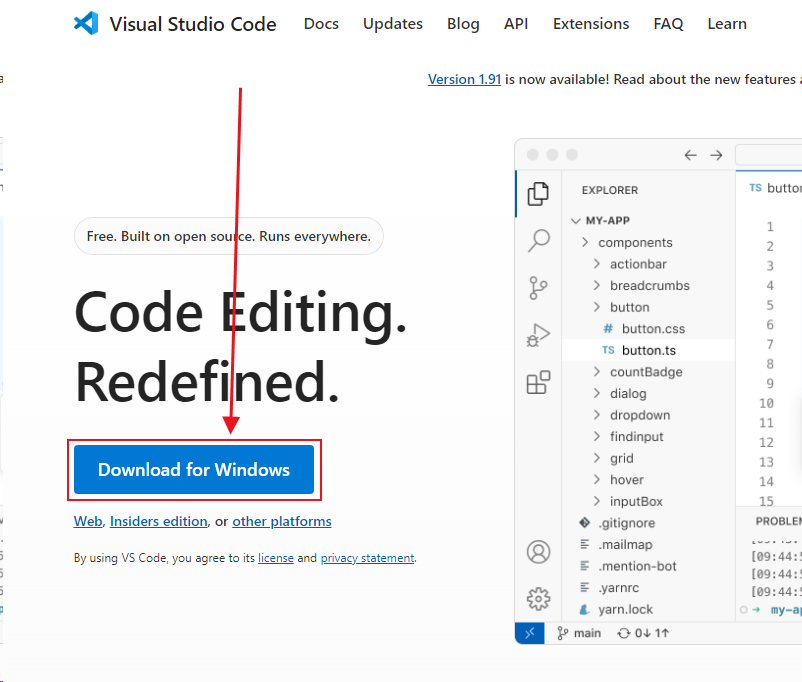
Task: Click the Visual Studio Code logo icon
Action: (86, 23)
